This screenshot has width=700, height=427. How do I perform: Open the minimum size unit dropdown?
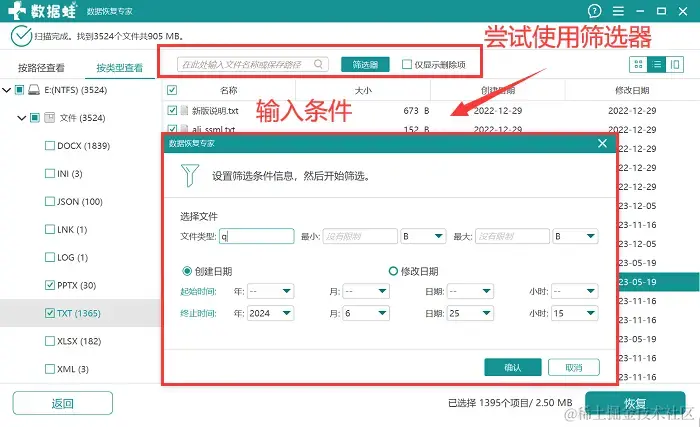423,236
